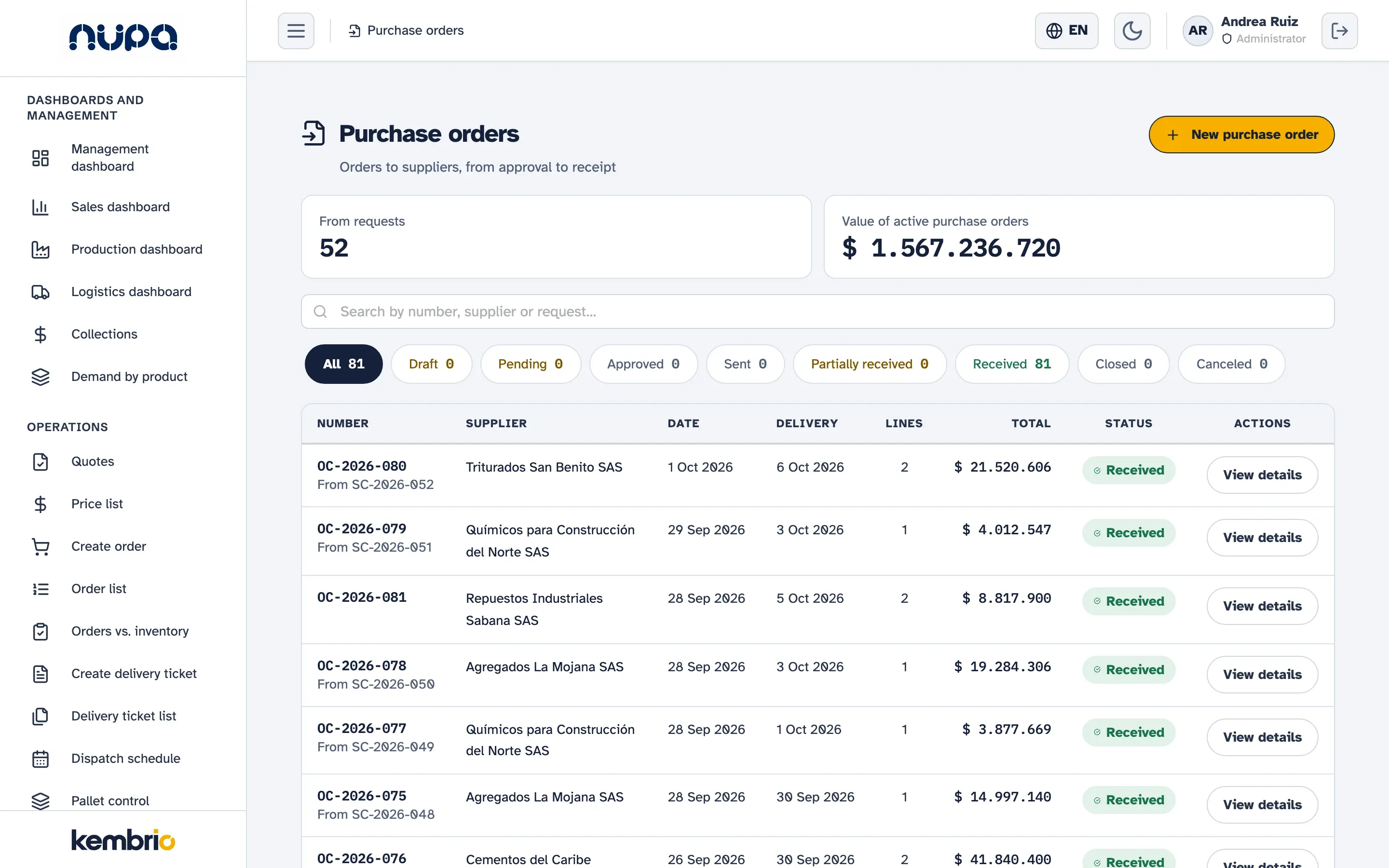
Task: Open Quotes document icon
Action: point(40,461)
